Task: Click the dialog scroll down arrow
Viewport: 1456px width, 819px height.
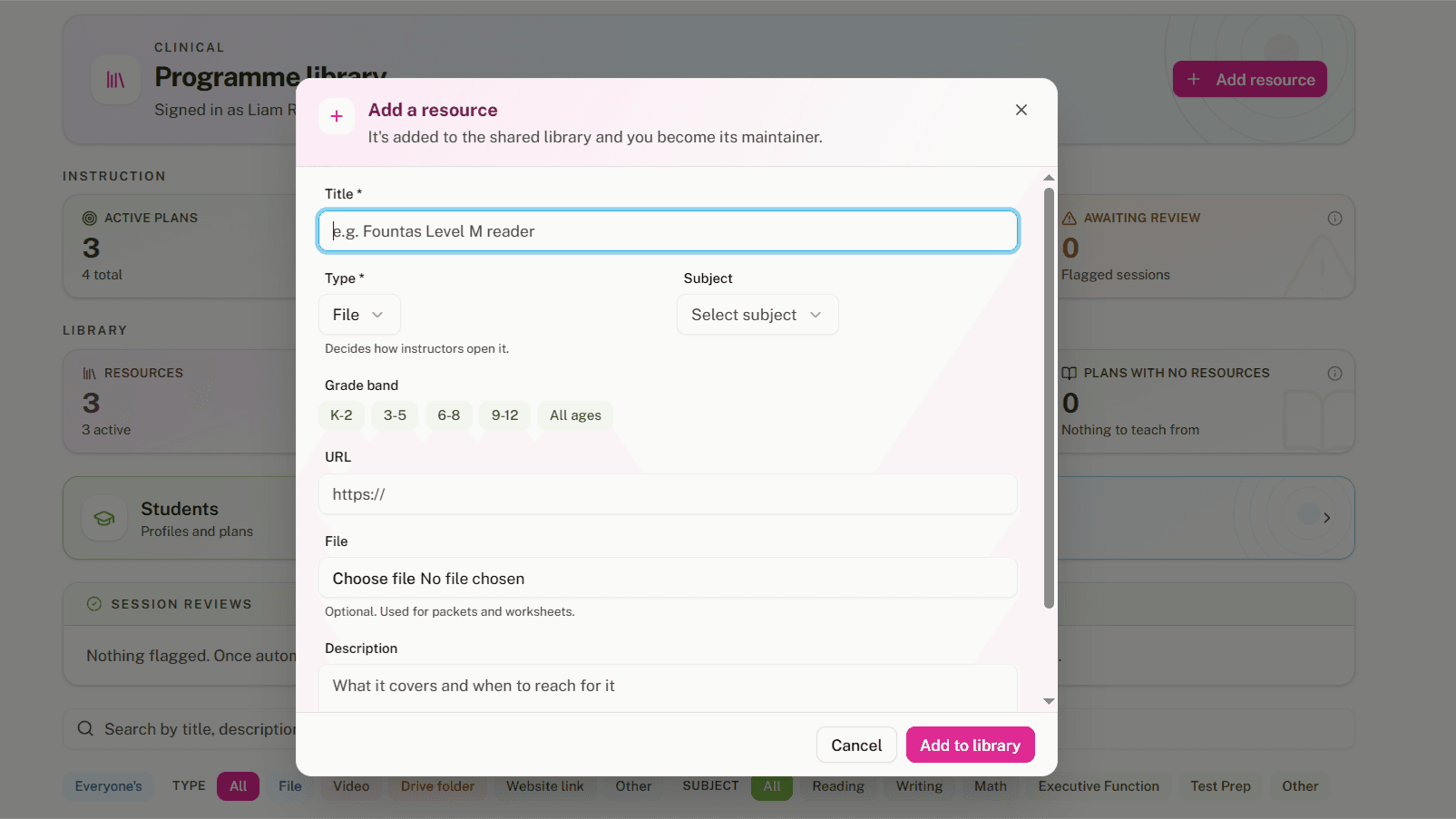Action: tap(1049, 701)
